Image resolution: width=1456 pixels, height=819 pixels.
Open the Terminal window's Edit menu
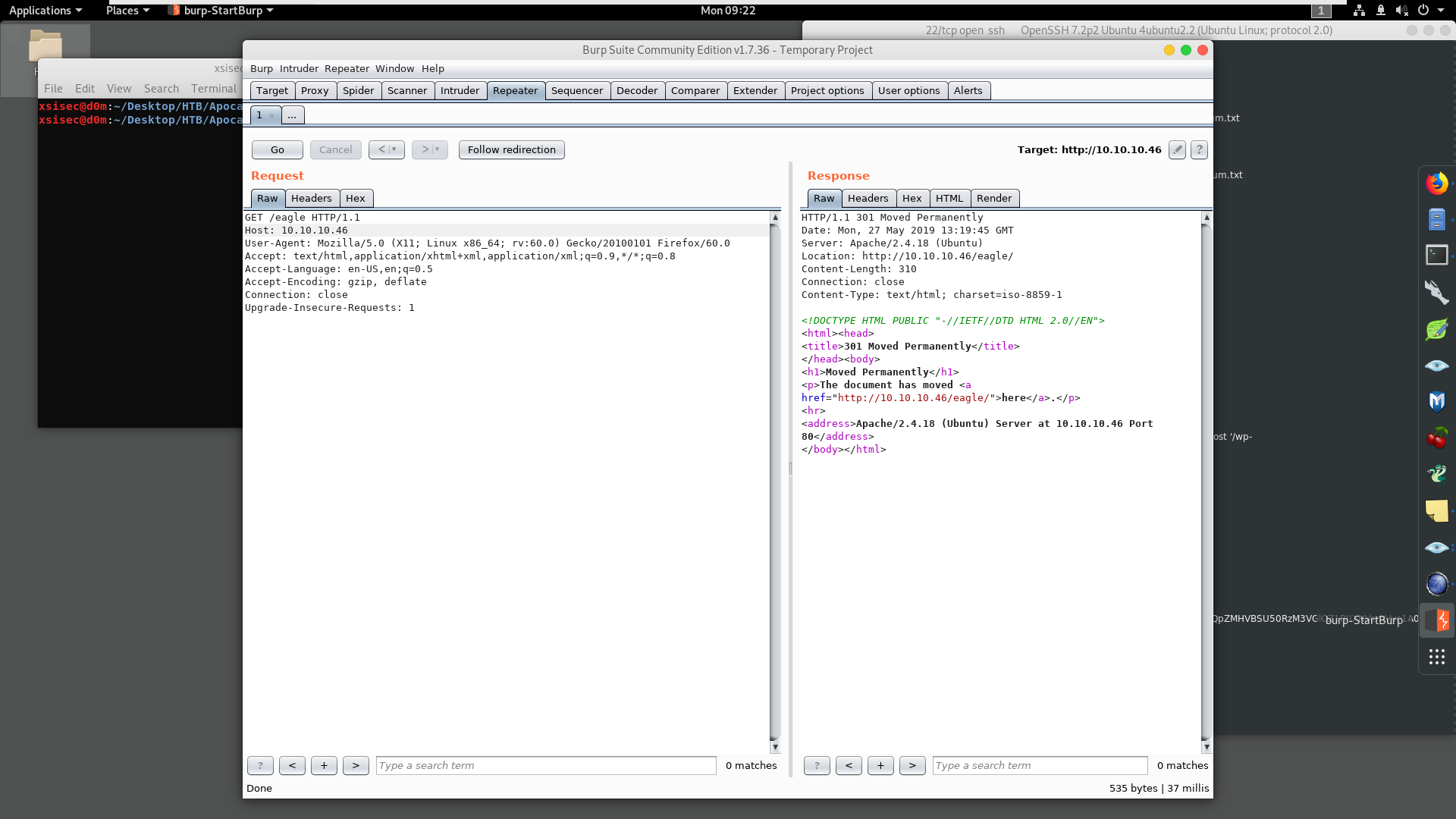(85, 89)
